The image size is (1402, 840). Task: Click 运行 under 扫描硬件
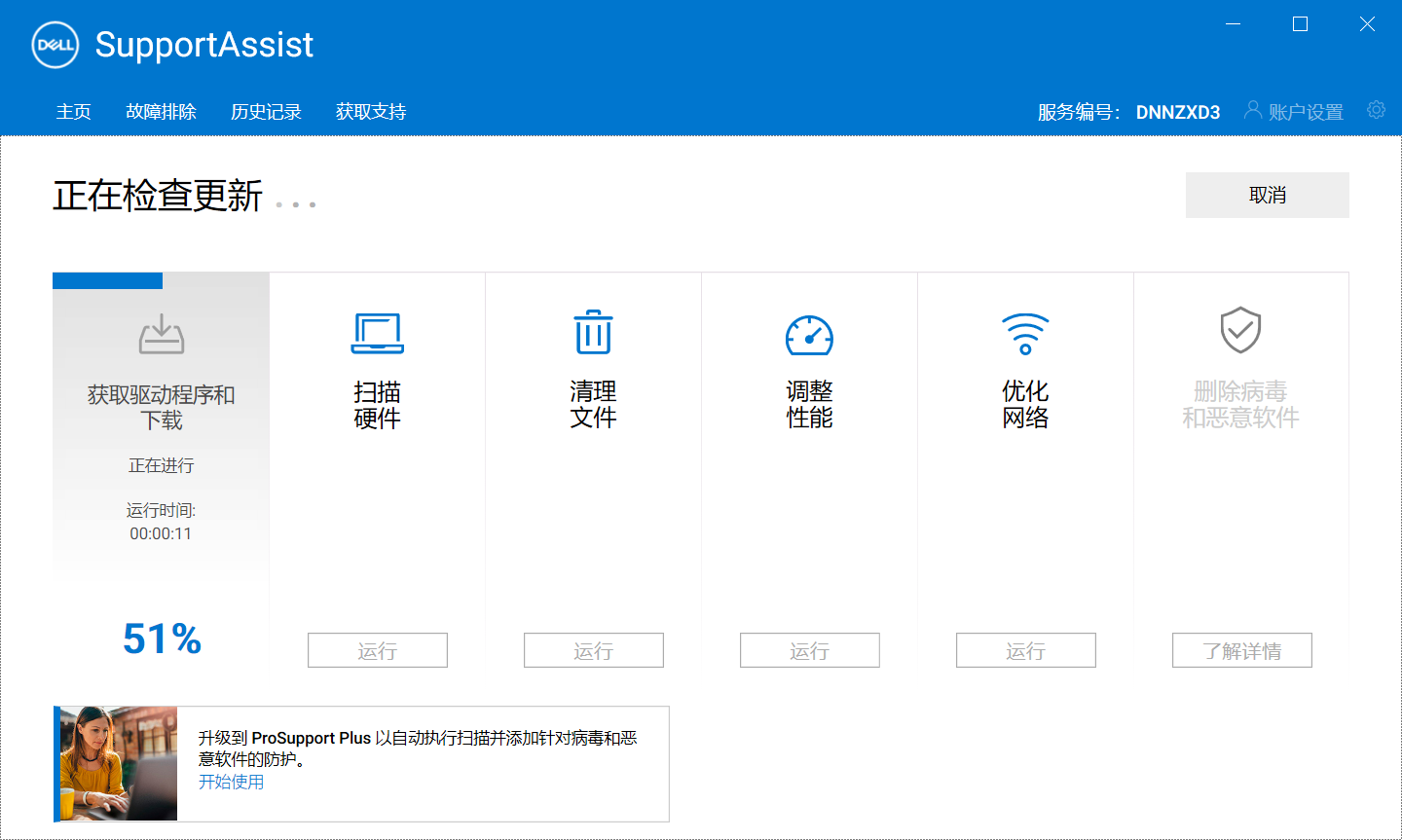378,650
